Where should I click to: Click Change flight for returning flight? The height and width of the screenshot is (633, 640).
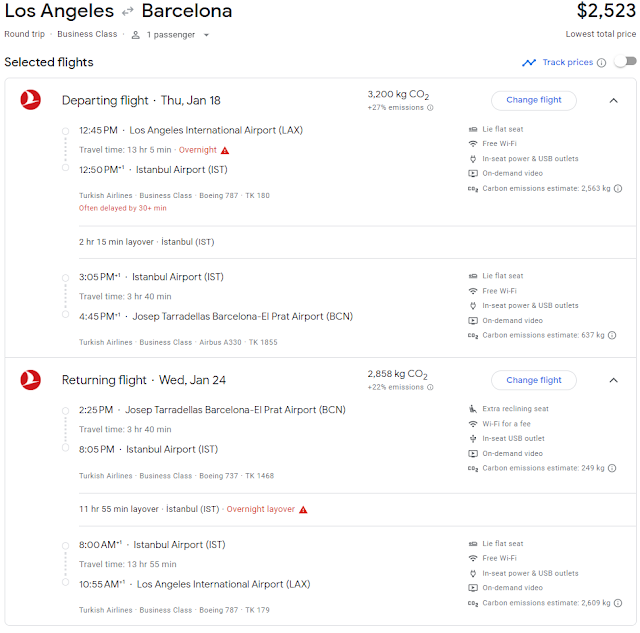pos(534,380)
